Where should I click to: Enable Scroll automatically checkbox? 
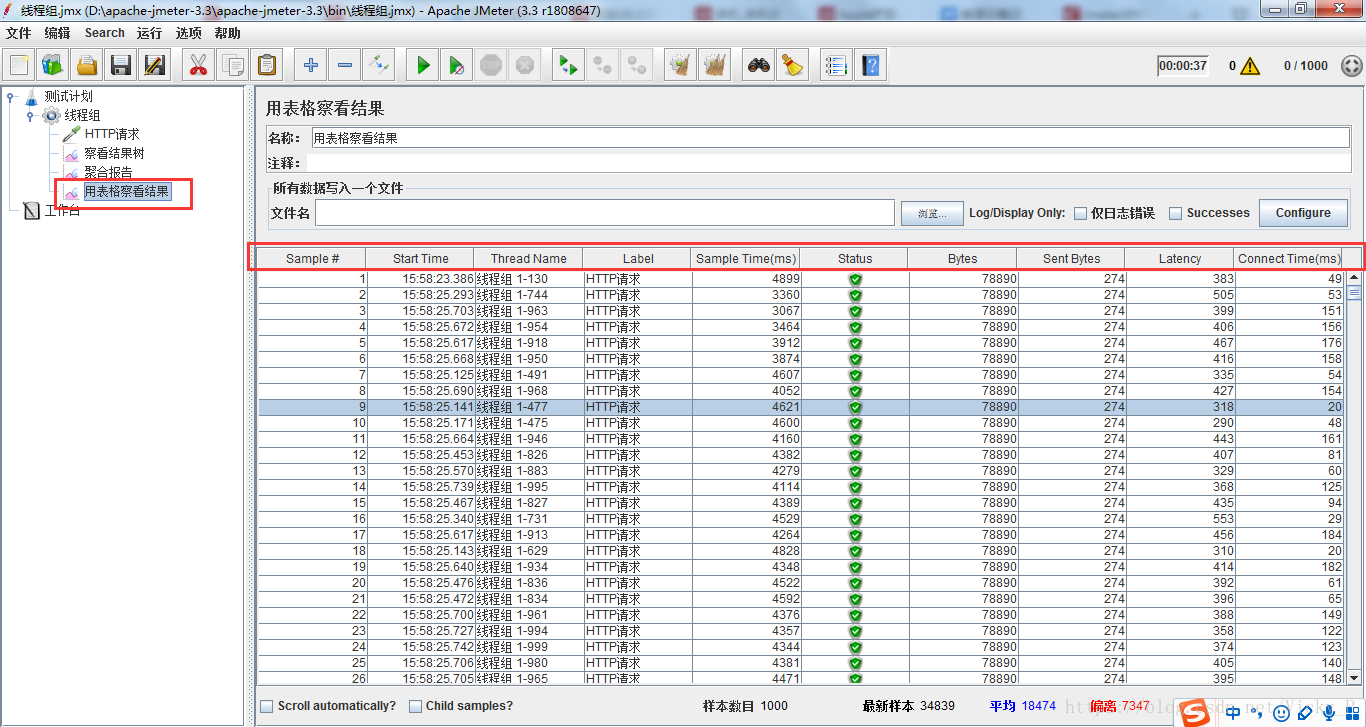pyautogui.click(x=267, y=706)
